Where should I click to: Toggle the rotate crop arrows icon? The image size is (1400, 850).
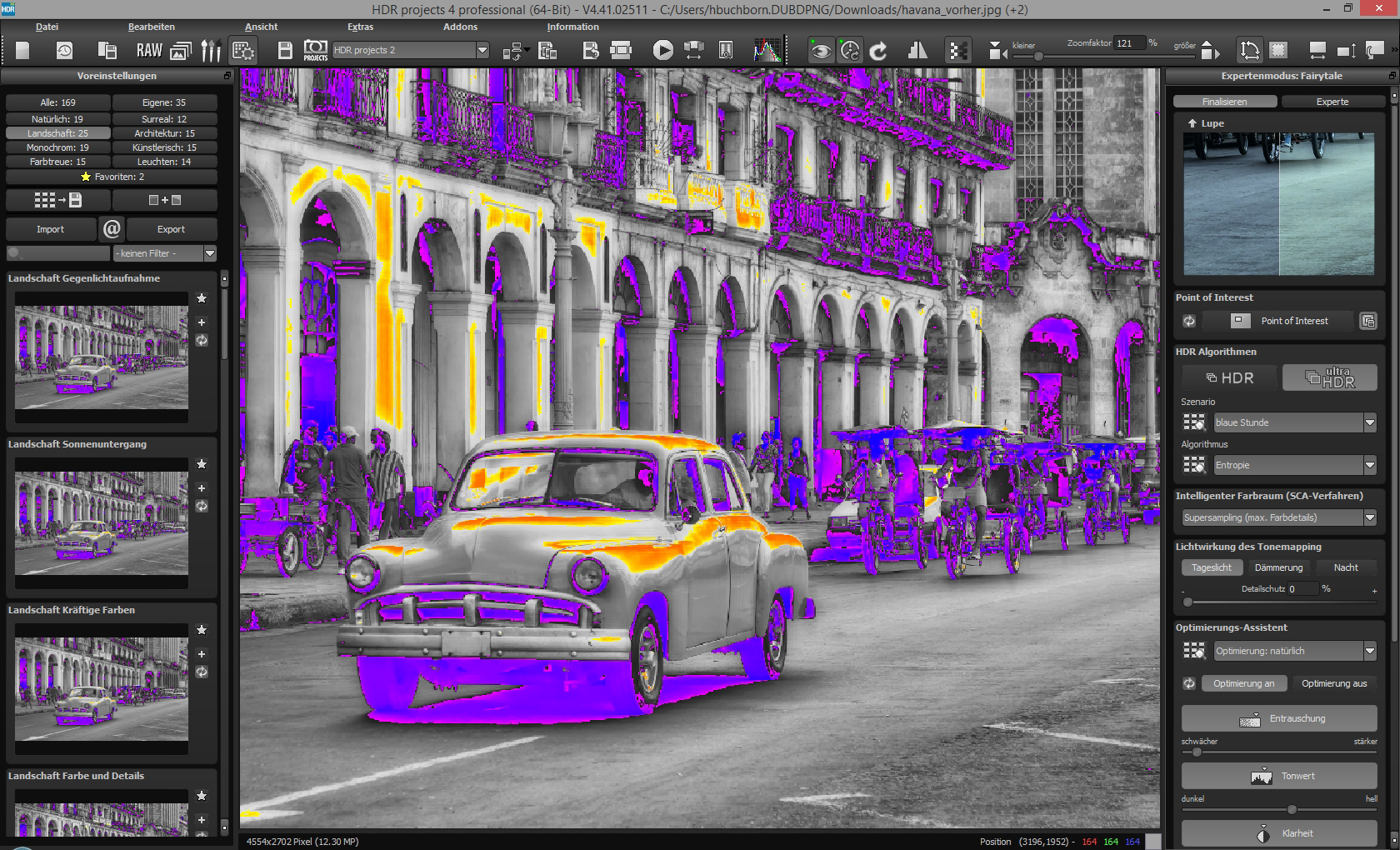coord(1249,51)
